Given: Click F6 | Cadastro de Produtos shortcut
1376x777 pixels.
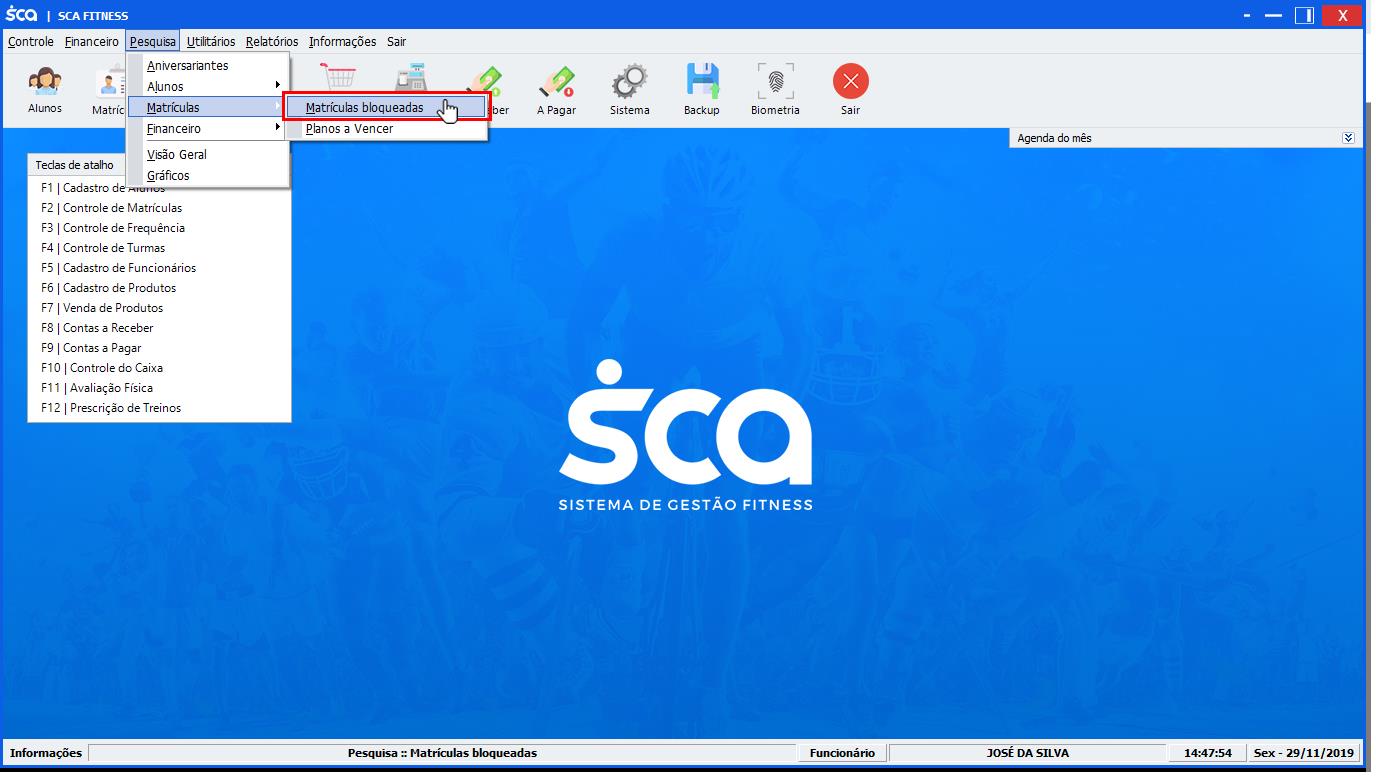Looking at the screenshot, I should (108, 288).
